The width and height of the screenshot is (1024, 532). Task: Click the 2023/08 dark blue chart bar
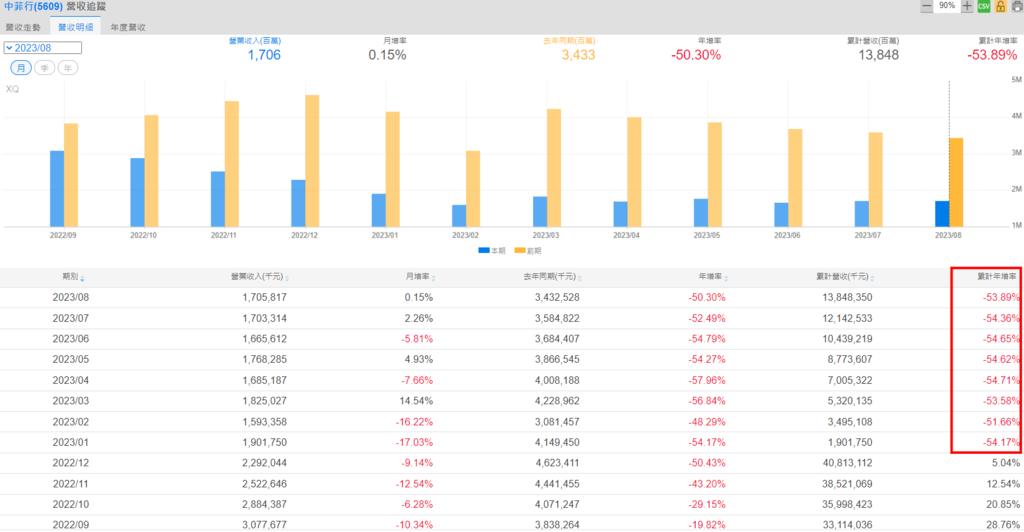point(942,214)
